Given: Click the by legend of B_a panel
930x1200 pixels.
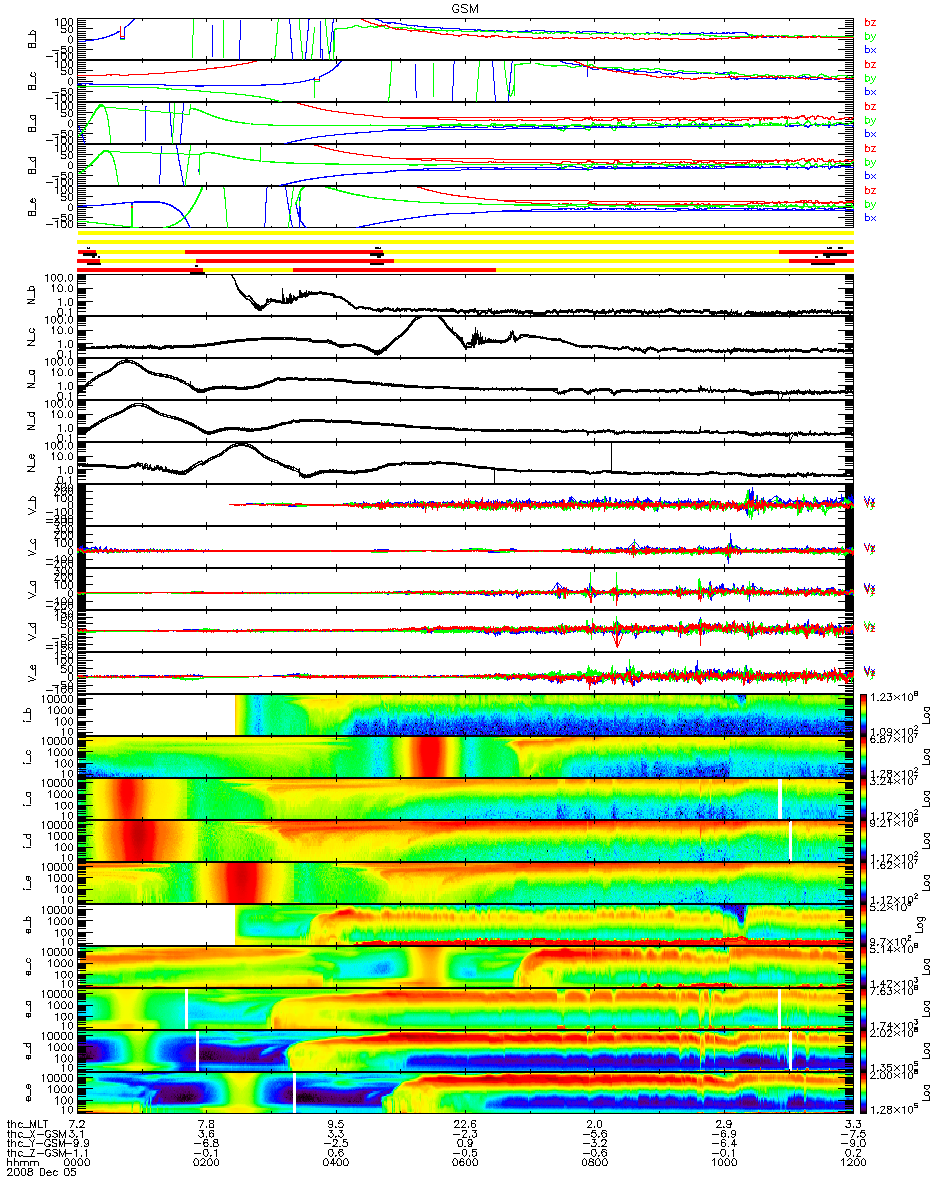Looking at the screenshot, I should click(869, 120).
